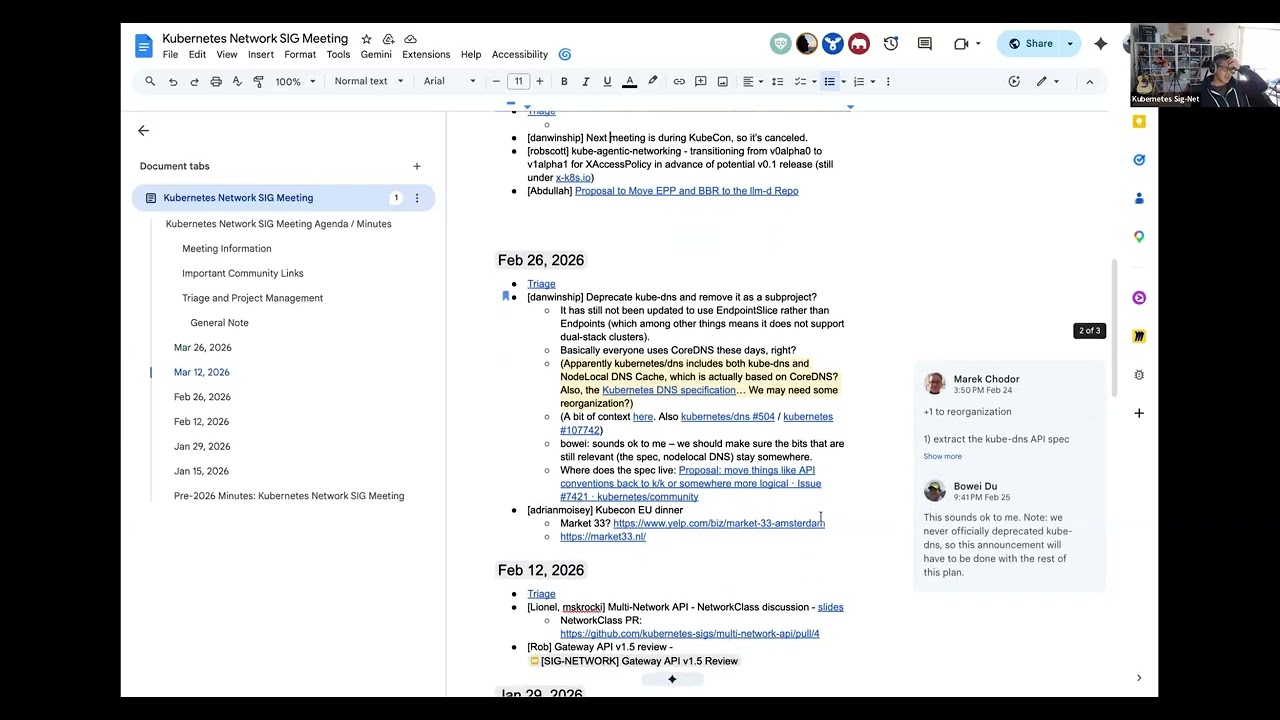The width and height of the screenshot is (1280, 720).
Task: Decrease the font size with minus
Action: [x=496, y=81]
